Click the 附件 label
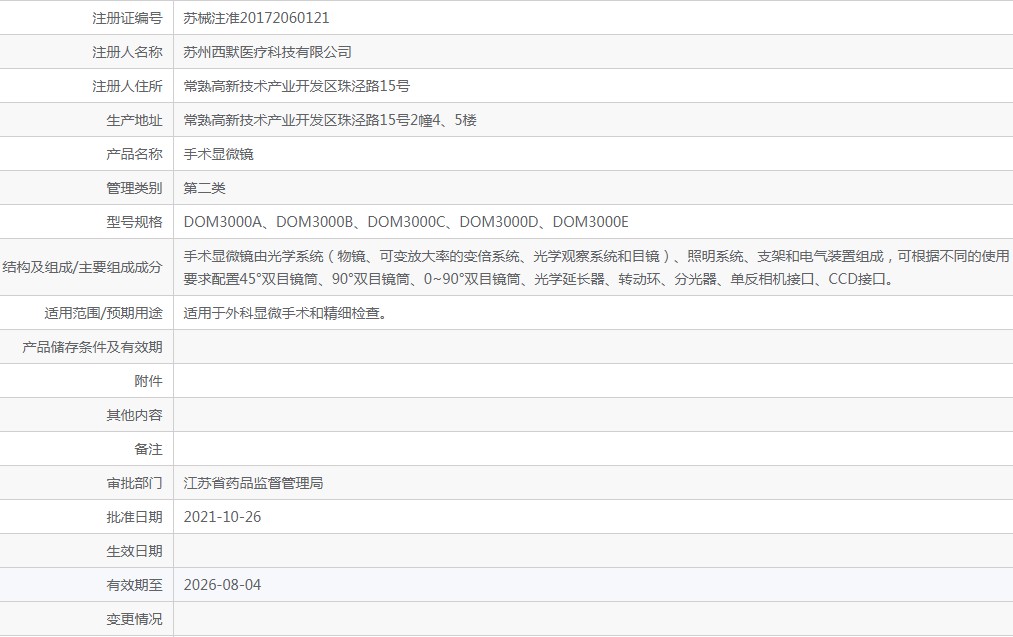 (x=149, y=381)
